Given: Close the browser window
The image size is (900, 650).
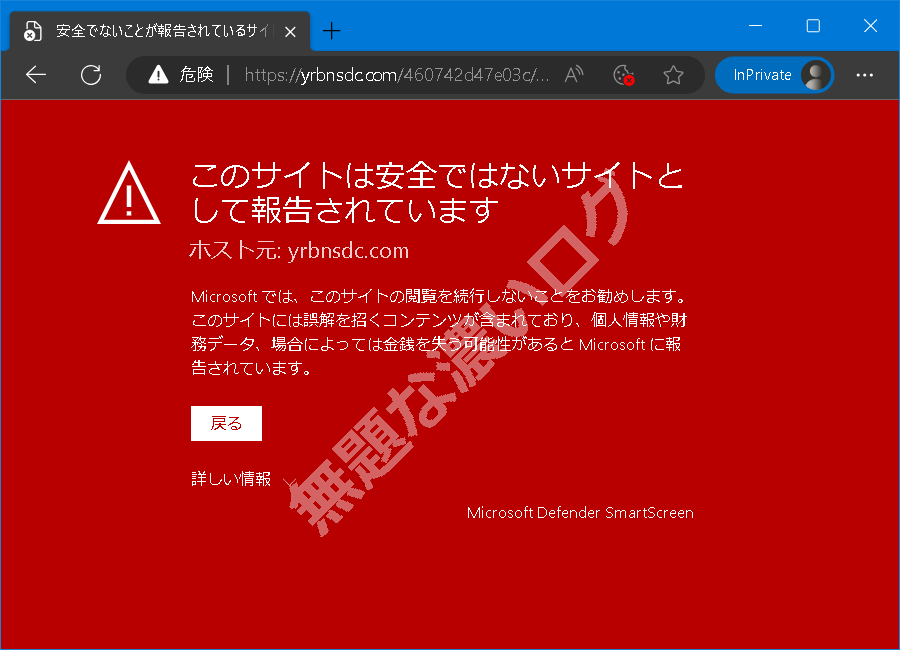Looking at the screenshot, I should click(x=870, y=26).
